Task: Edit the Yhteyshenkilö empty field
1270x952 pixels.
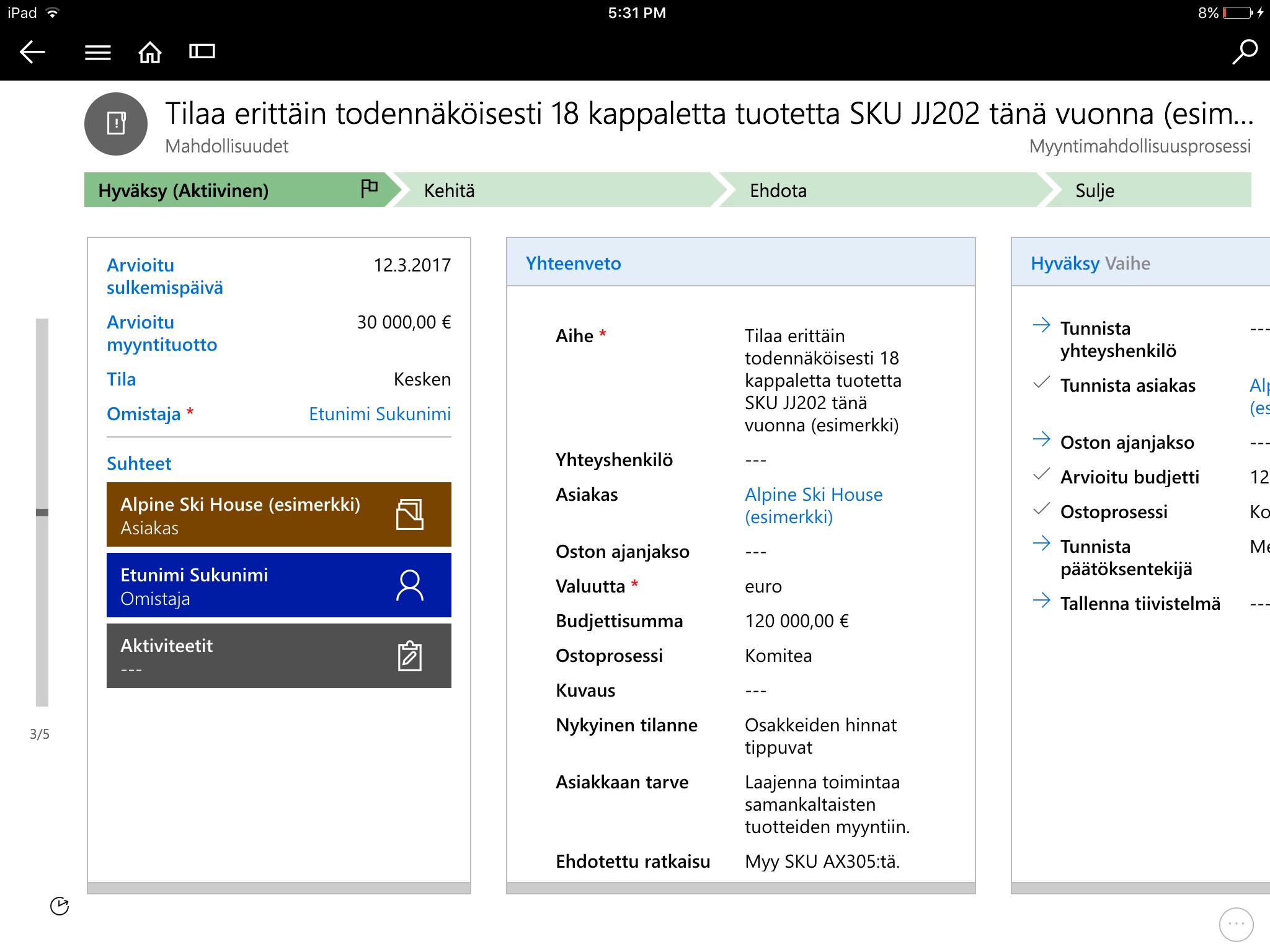Action: click(756, 461)
